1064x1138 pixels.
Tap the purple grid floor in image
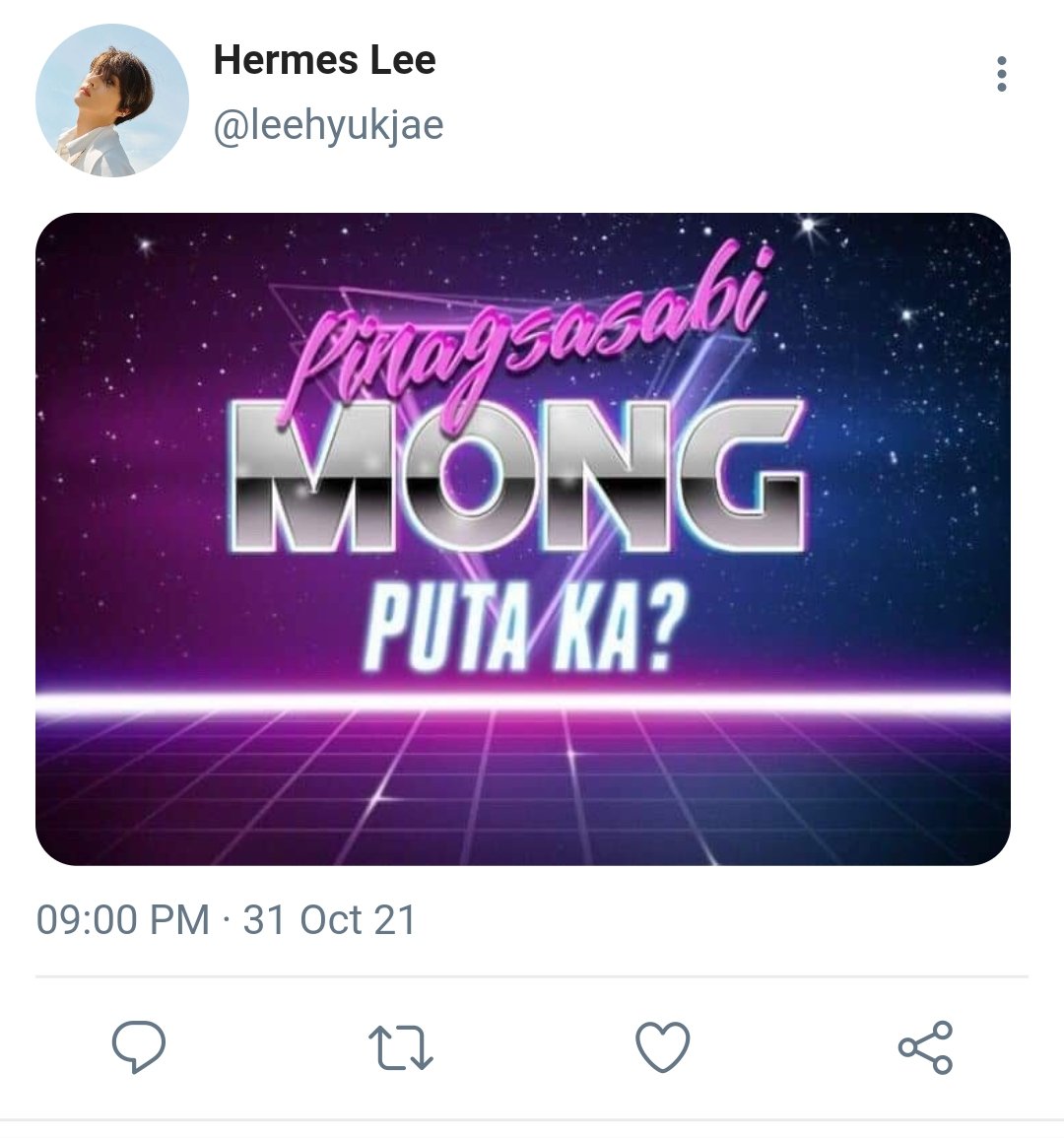(x=522, y=789)
